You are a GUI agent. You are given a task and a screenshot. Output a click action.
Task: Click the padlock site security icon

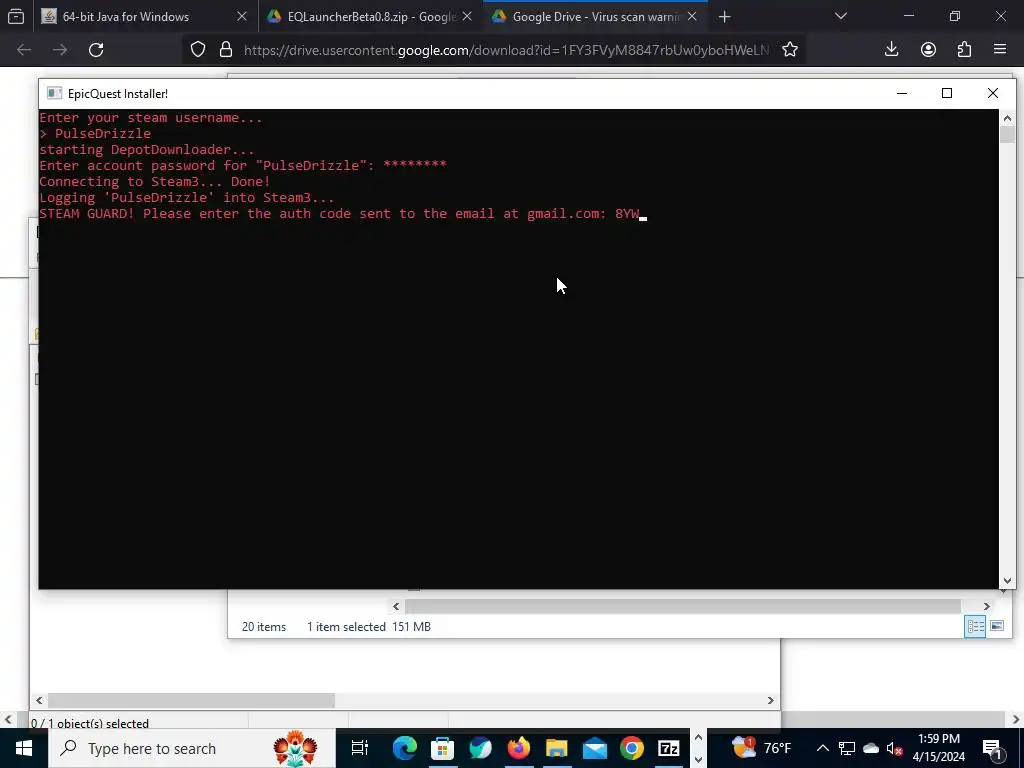pyautogui.click(x=226, y=50)
